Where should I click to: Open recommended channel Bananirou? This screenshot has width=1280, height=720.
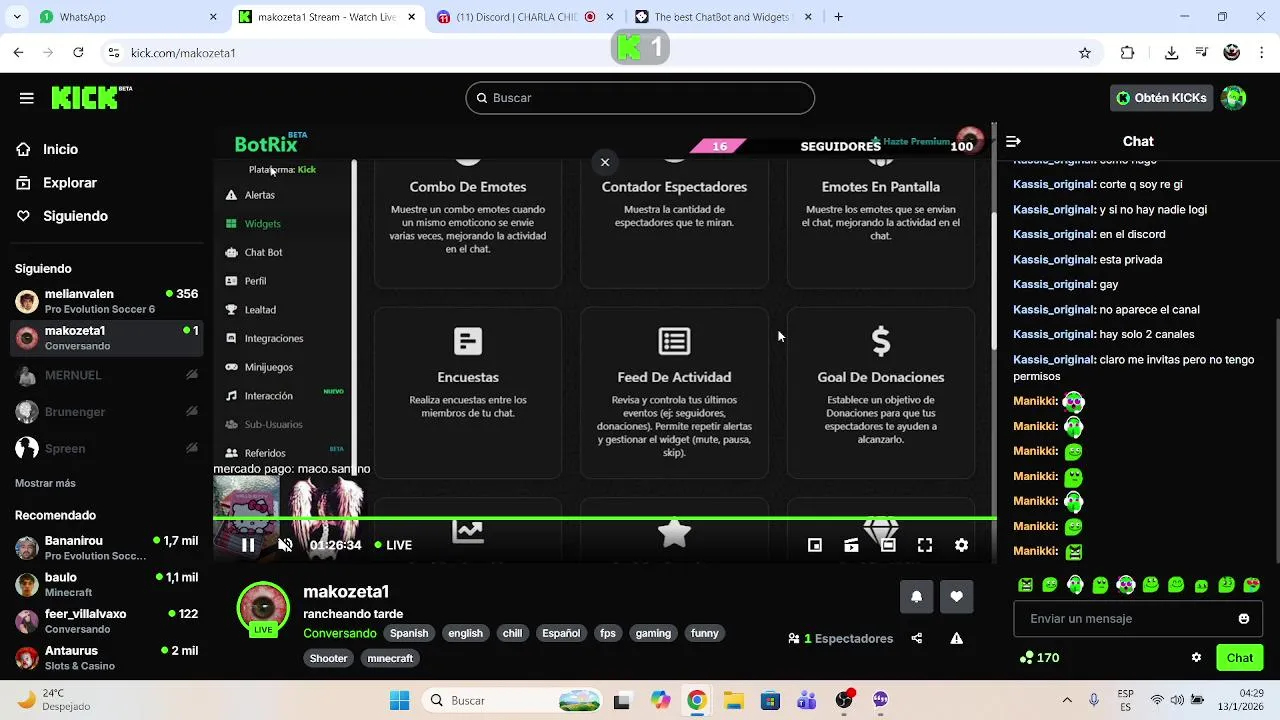(x=107, y=548)
